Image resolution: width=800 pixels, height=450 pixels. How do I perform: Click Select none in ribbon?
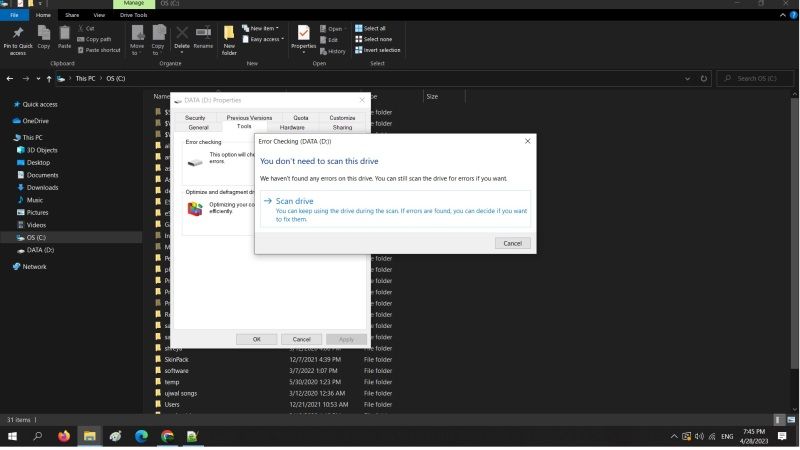pyautogui.click(x=373, y=39)
